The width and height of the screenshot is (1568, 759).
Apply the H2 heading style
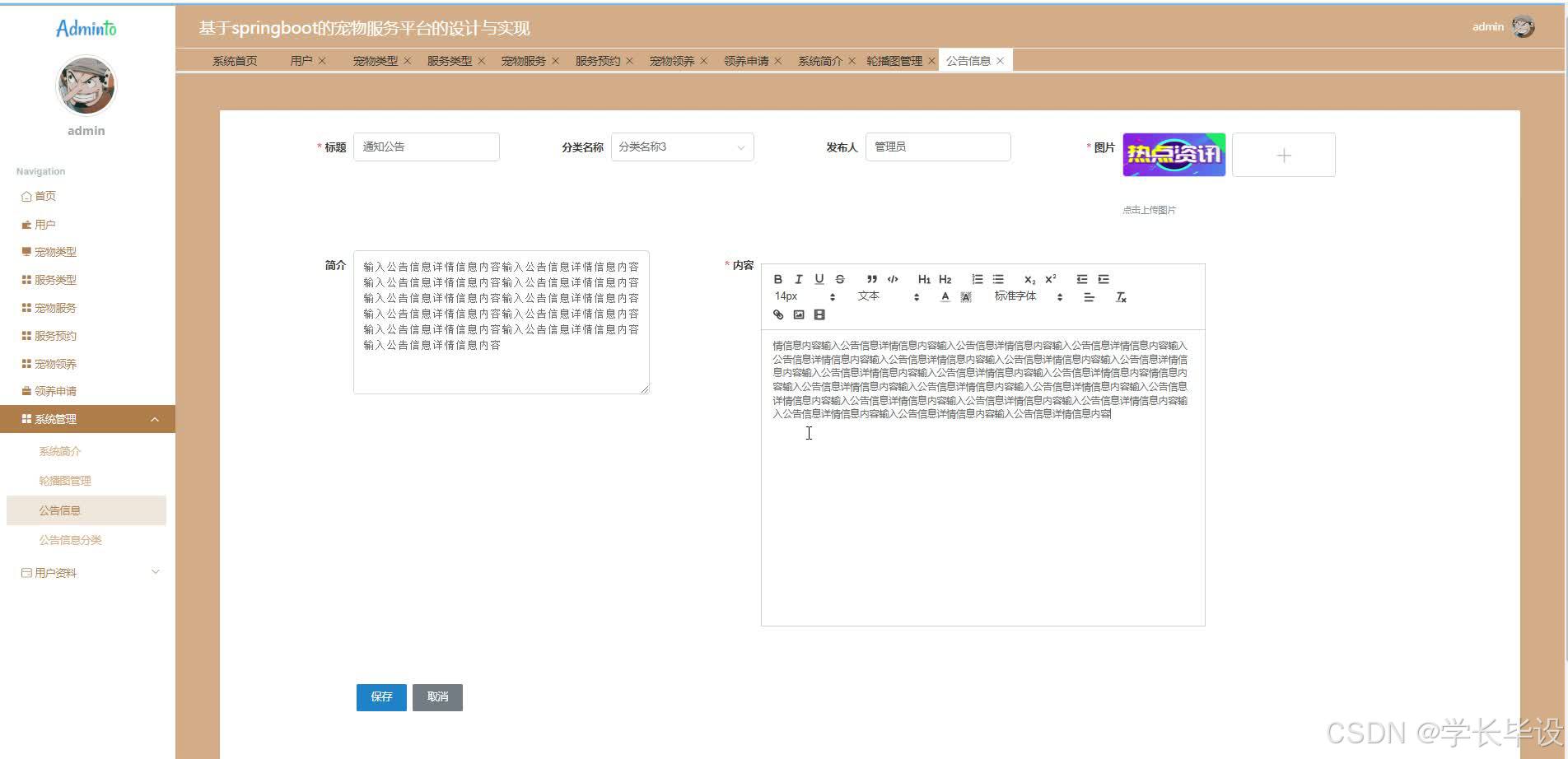click(x=945, y=279)
